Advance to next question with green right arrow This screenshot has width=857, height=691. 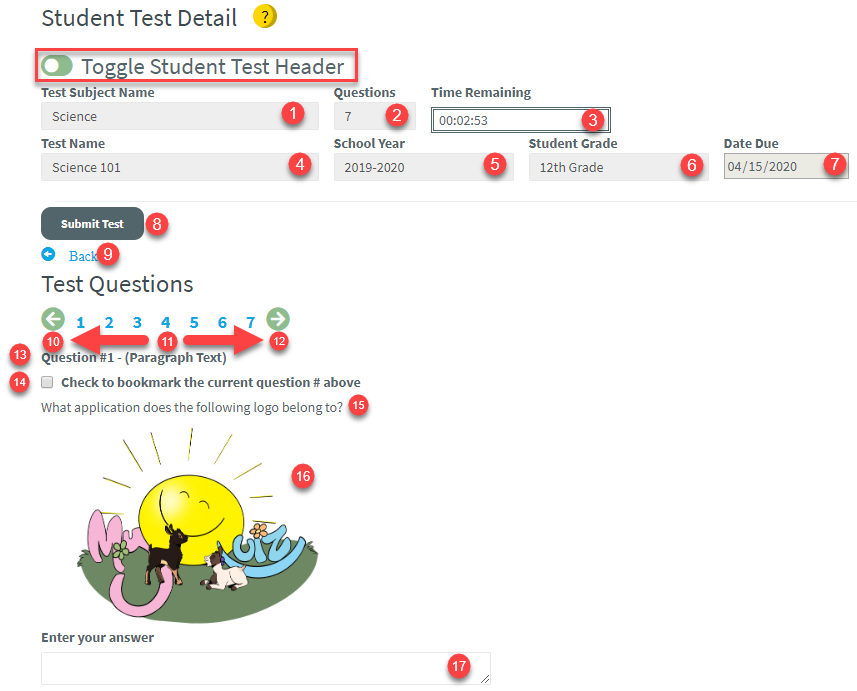pos(277,319)
